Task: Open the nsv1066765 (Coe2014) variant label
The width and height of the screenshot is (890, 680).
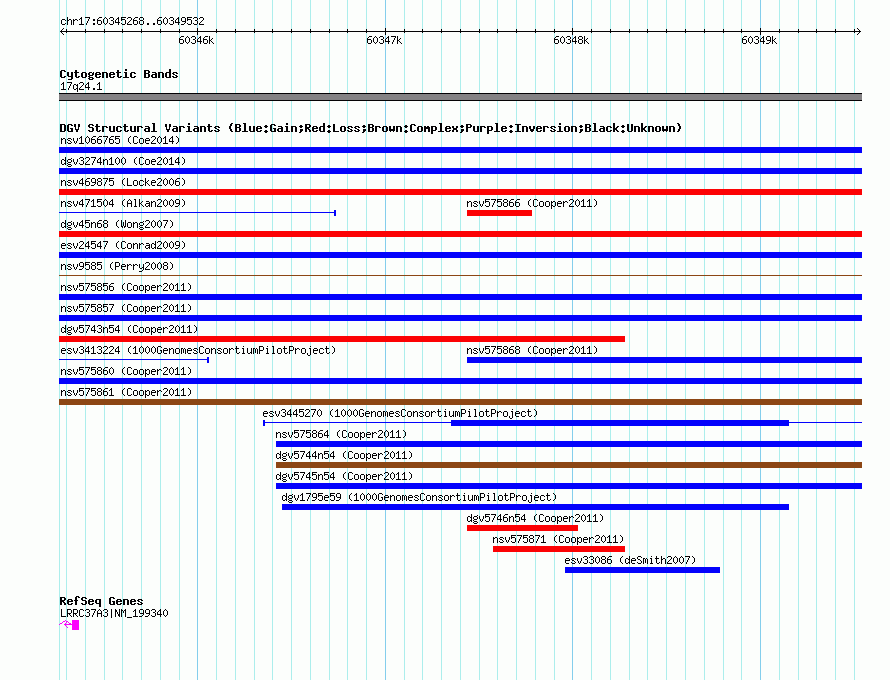Action: [x=120, y=140]
